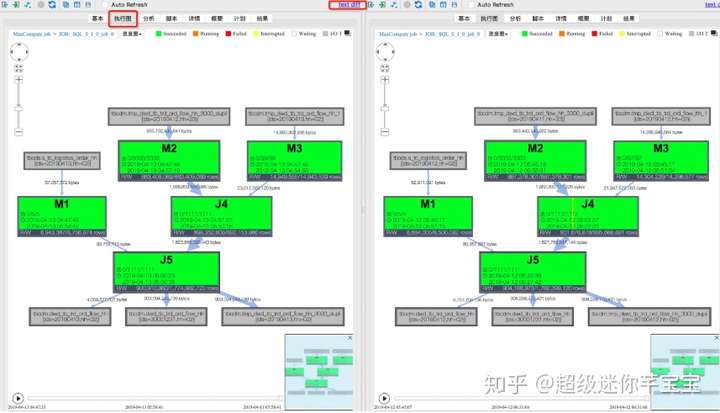Click first green arrow icon in left toolbar
The image size is (720, 413).
5,5
